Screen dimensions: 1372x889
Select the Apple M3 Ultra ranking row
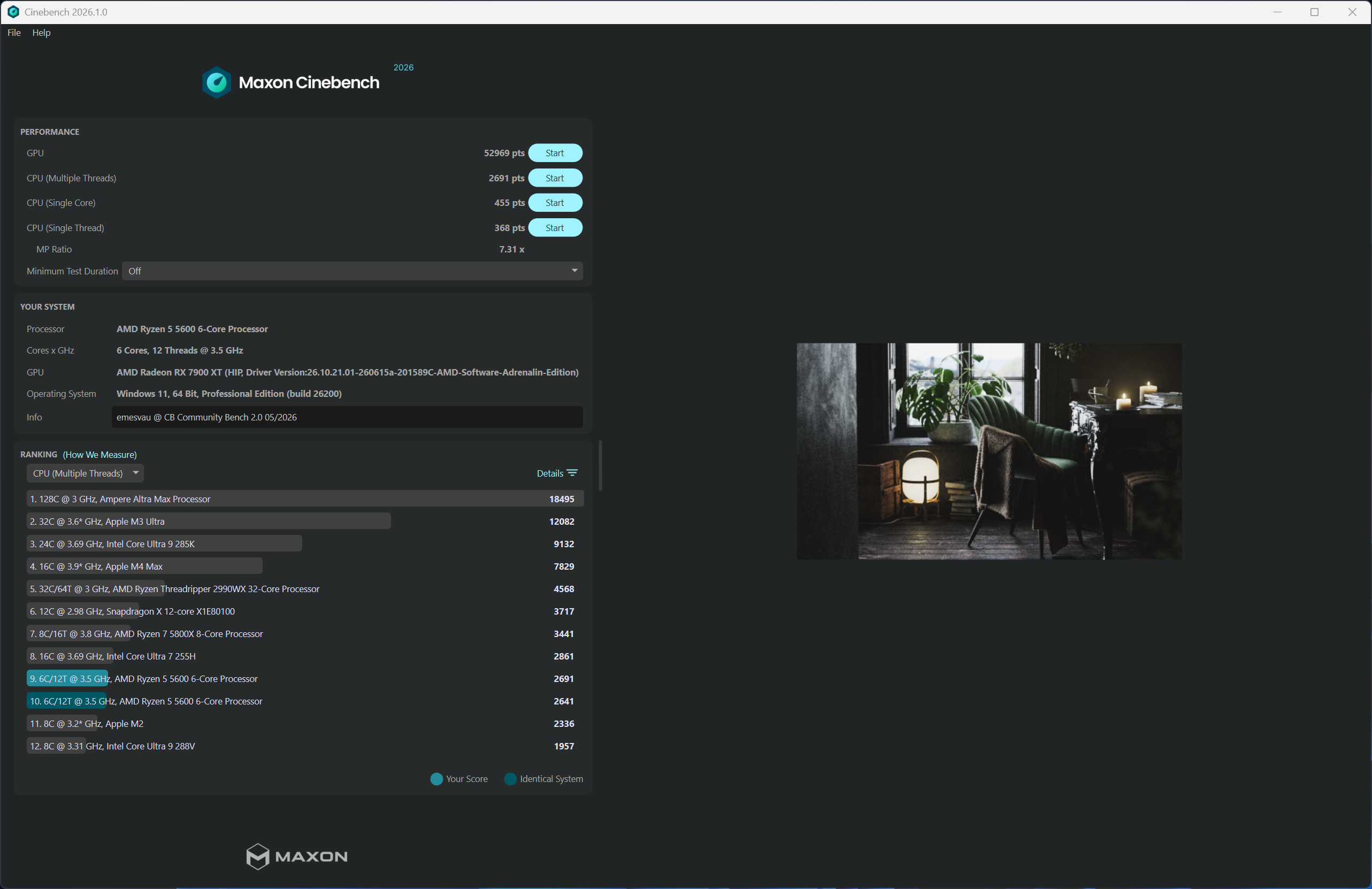click(305, 522)
